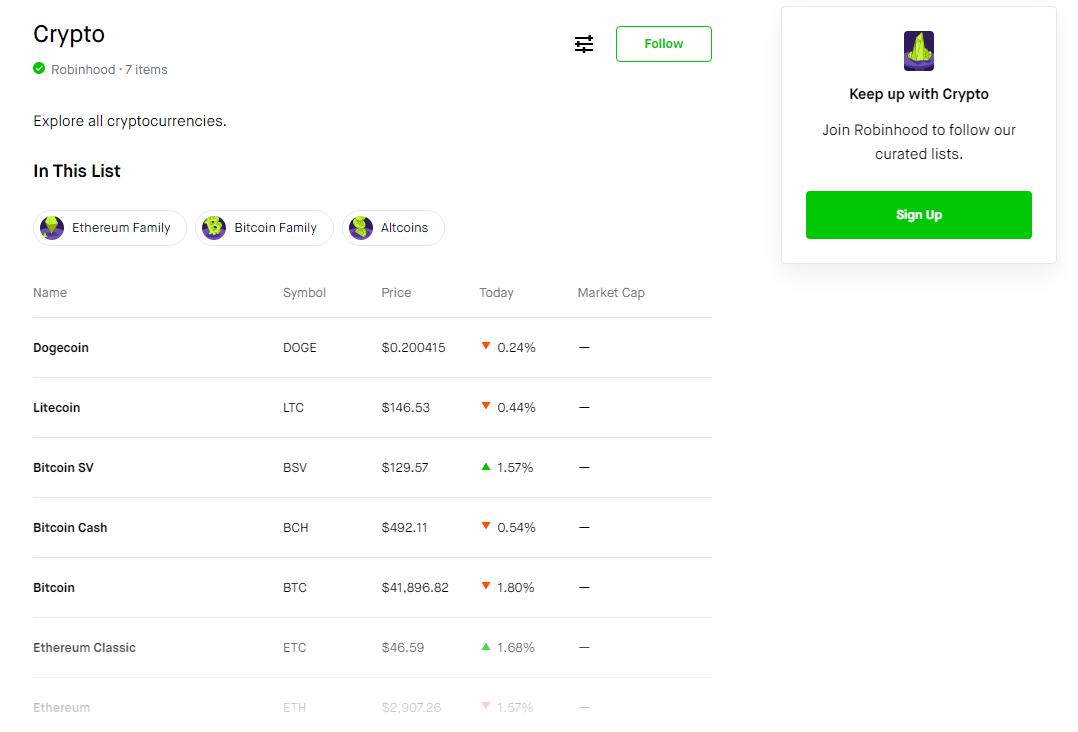Filter by Ethereum Family
This screenshot has width=1078, height=732.
[x=110, y=228]
